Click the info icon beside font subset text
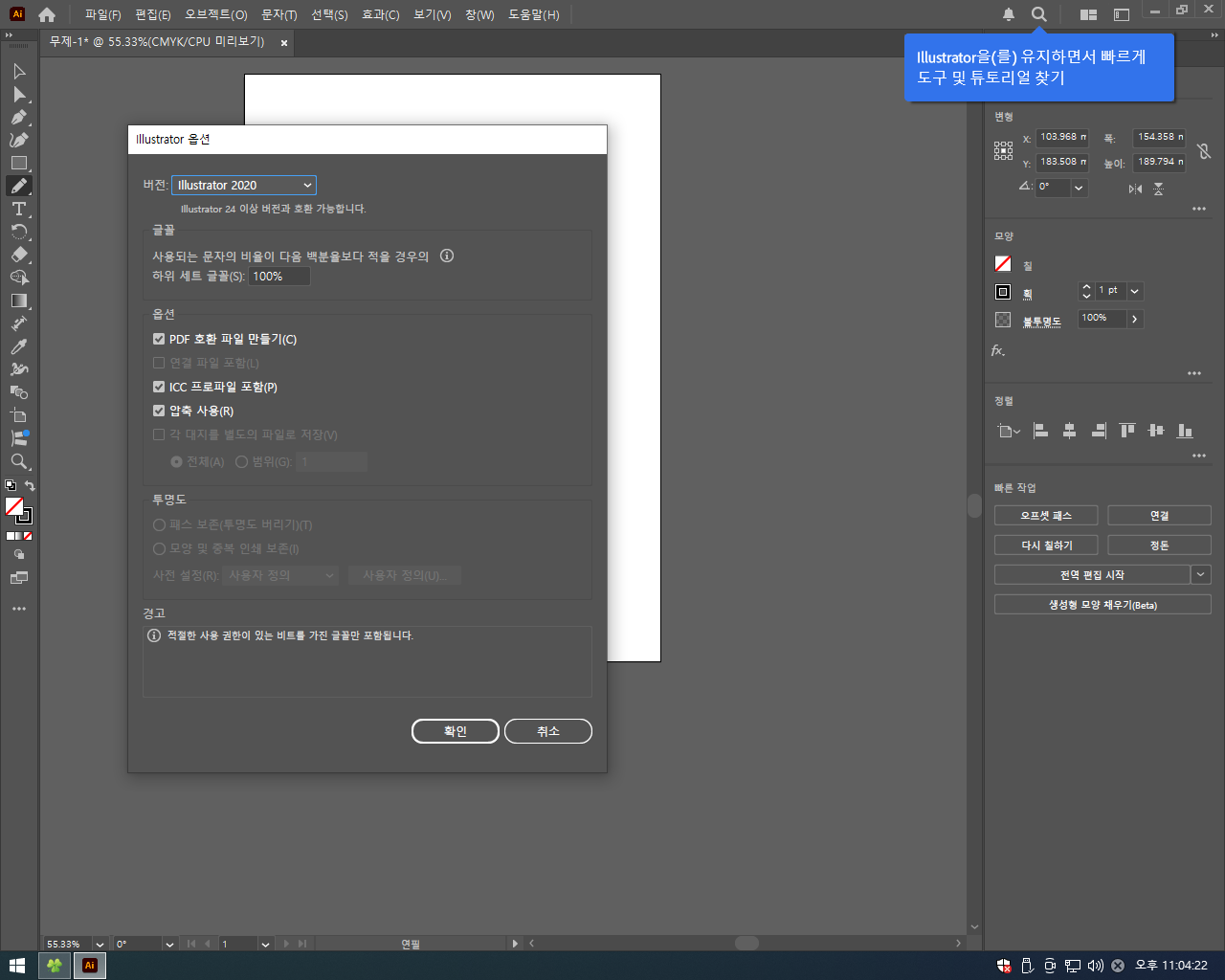This screenshot has height=980, width=1225. (447, 256)
